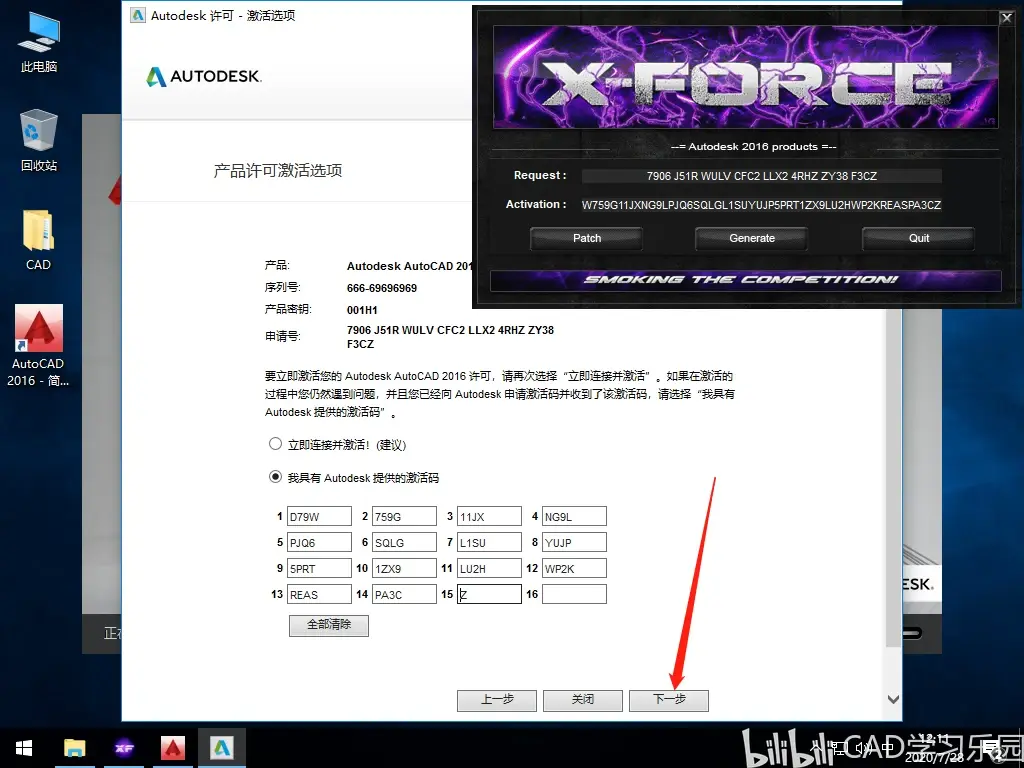Image resolution: width=1024 pixels, height=768 pixels.
Task: Click activation field 1 containing D79W
Action: 319,517
